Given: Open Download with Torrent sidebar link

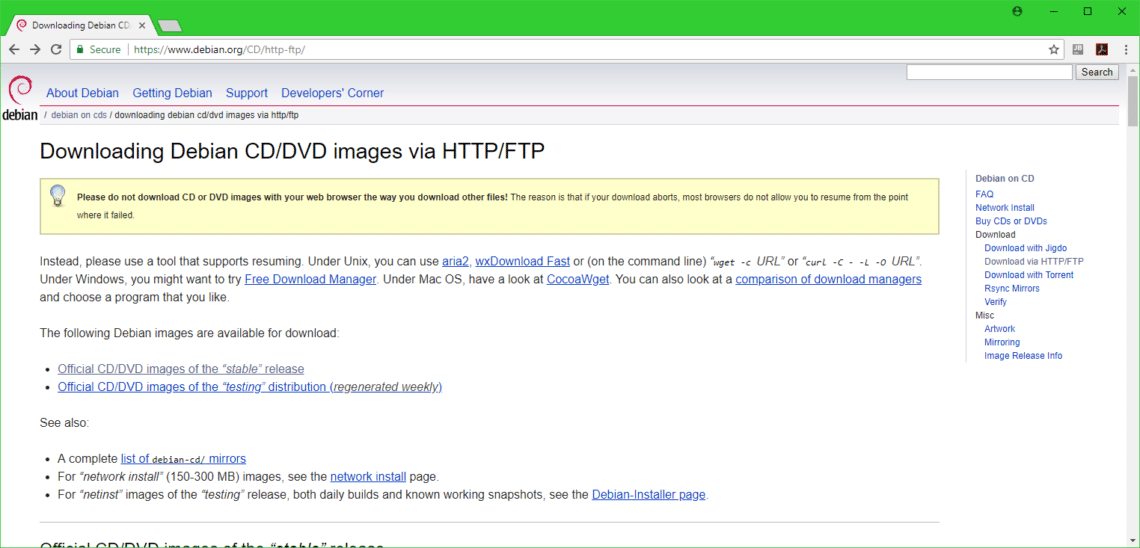Looking at the screenshot, I should pyautogui.click(x=1029, y=275).
